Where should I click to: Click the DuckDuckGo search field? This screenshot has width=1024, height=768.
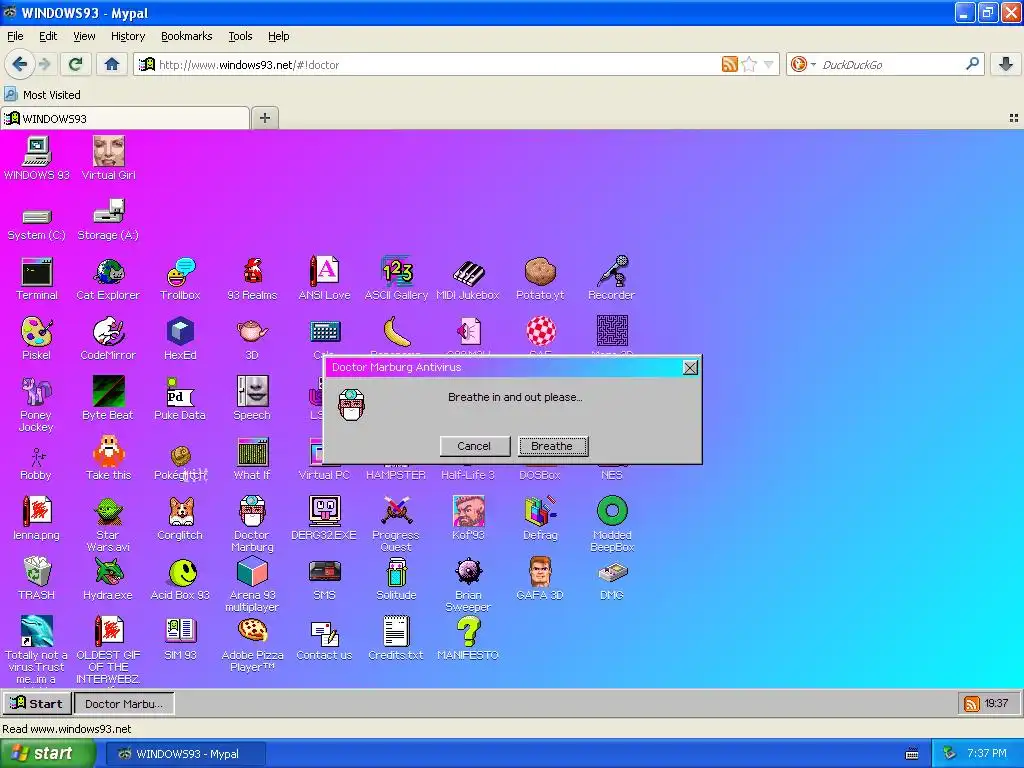click(891, 65)
